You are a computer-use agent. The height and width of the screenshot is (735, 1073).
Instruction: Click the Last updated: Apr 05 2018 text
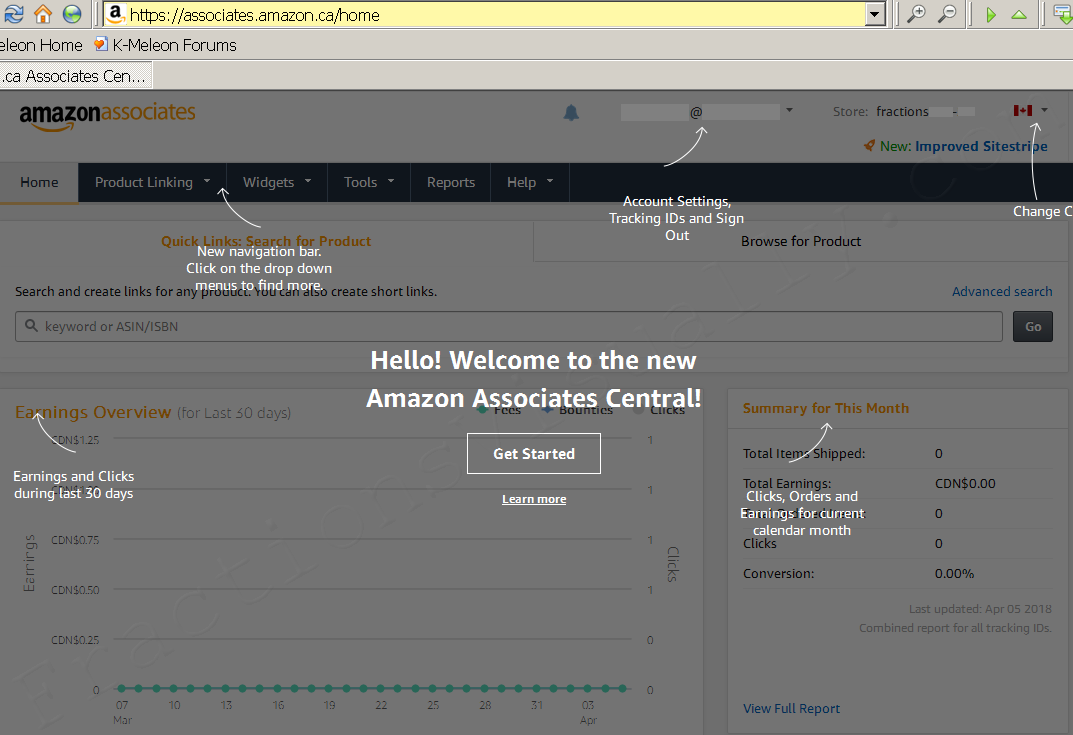980,608
